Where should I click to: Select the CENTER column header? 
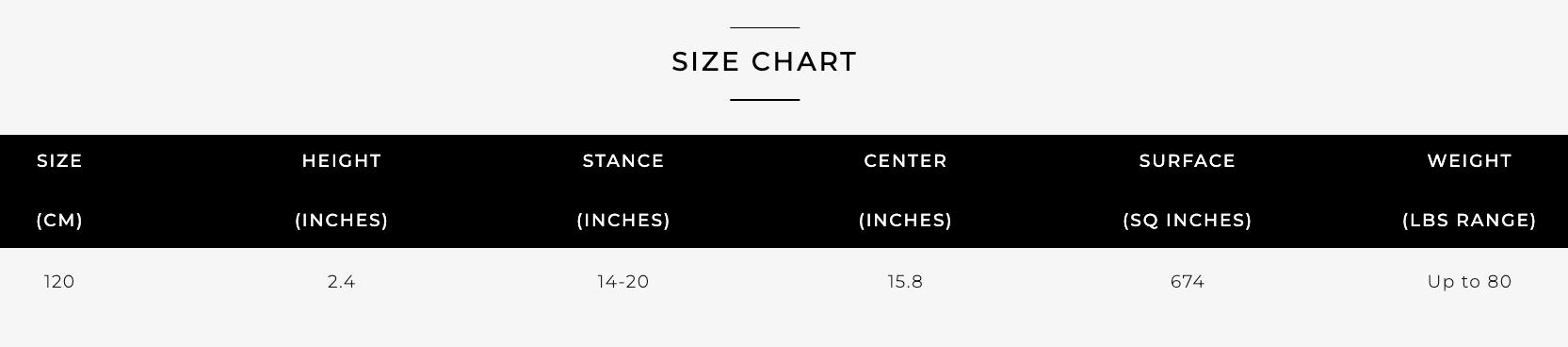coord(905,161)
